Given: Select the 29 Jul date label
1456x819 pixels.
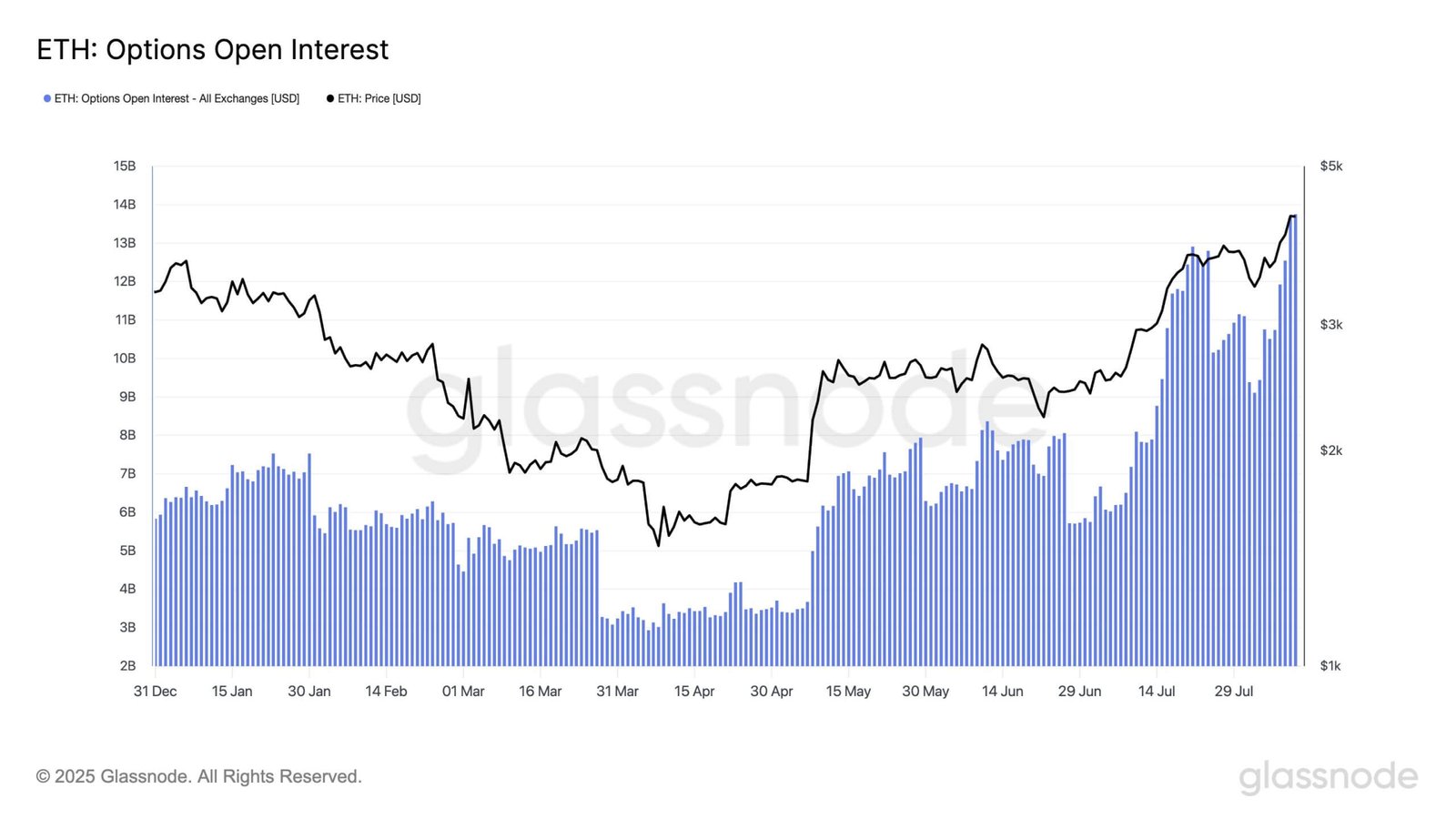Looking at the screenshot, I should pos(1234,692).
